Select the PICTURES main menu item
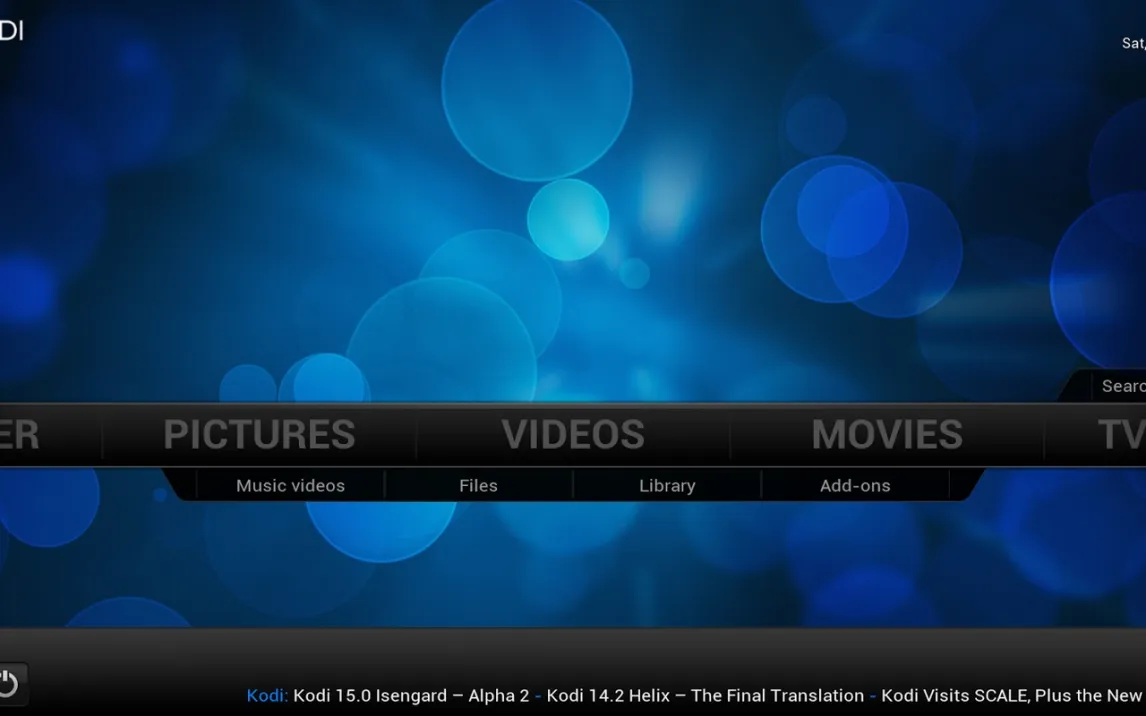1146x716 pixels. tap(259, 435)
